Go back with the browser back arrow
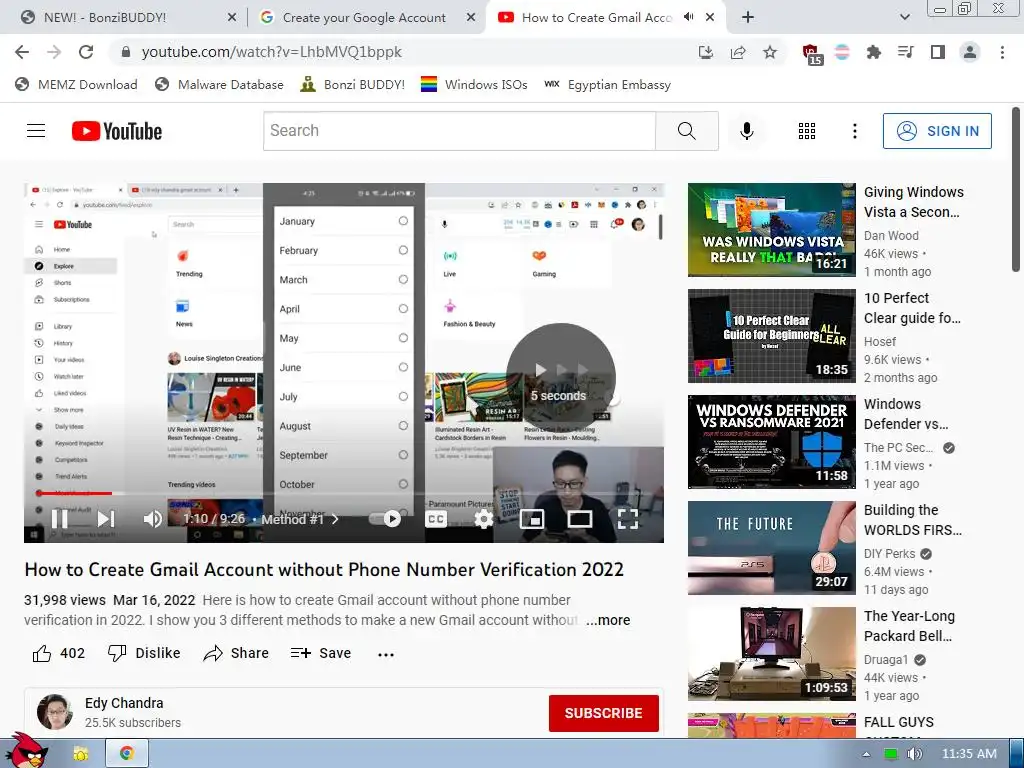 pyautogui.click(x=22, y=52)
